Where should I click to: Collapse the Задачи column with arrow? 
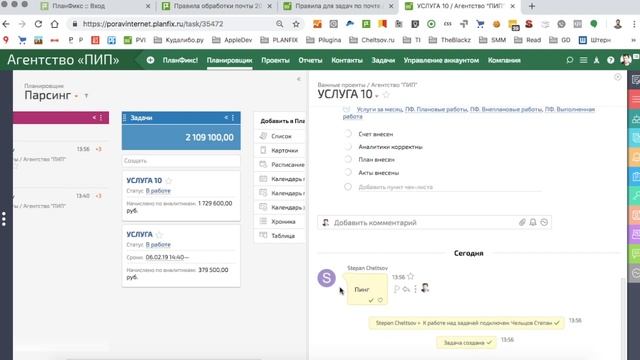point(226,118)
